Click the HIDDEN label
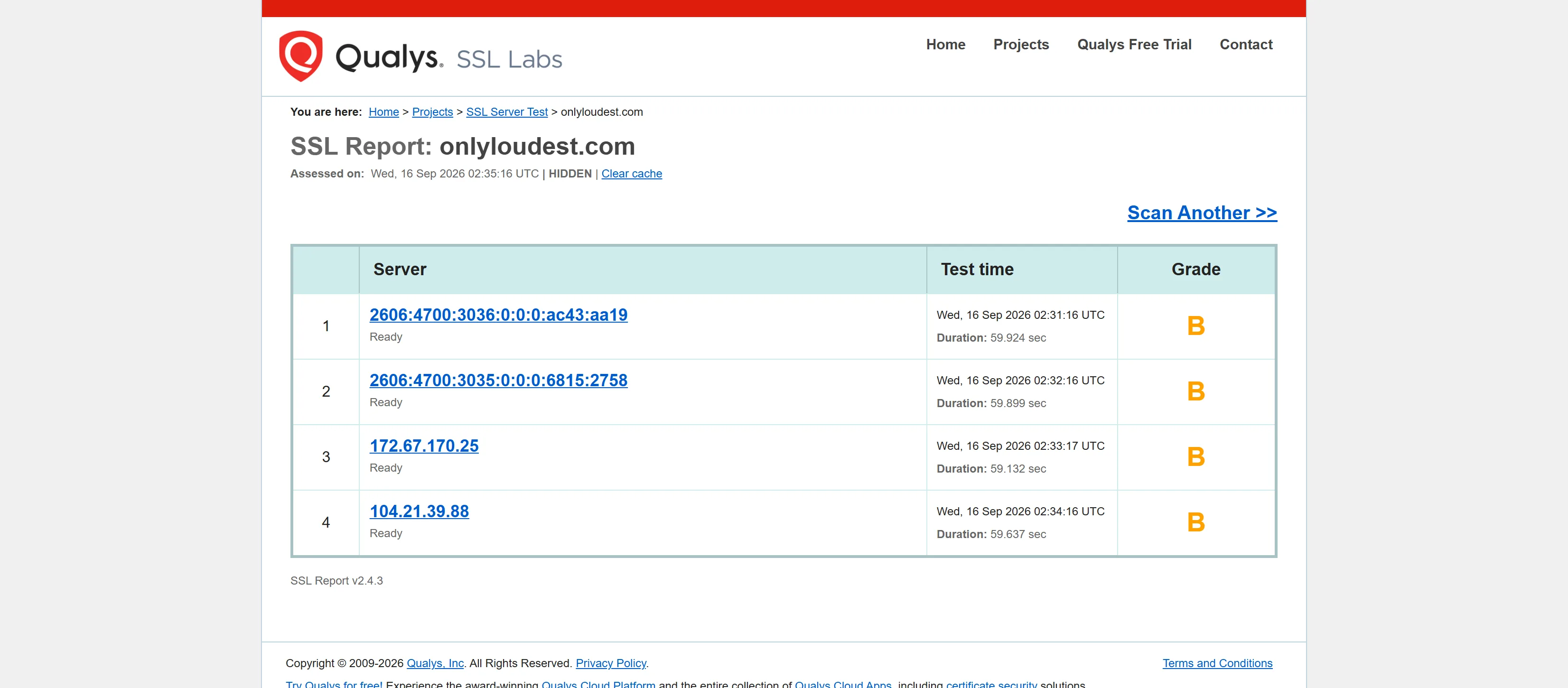This screenshot has height=688, width=1568. click(x=570, y=174)
